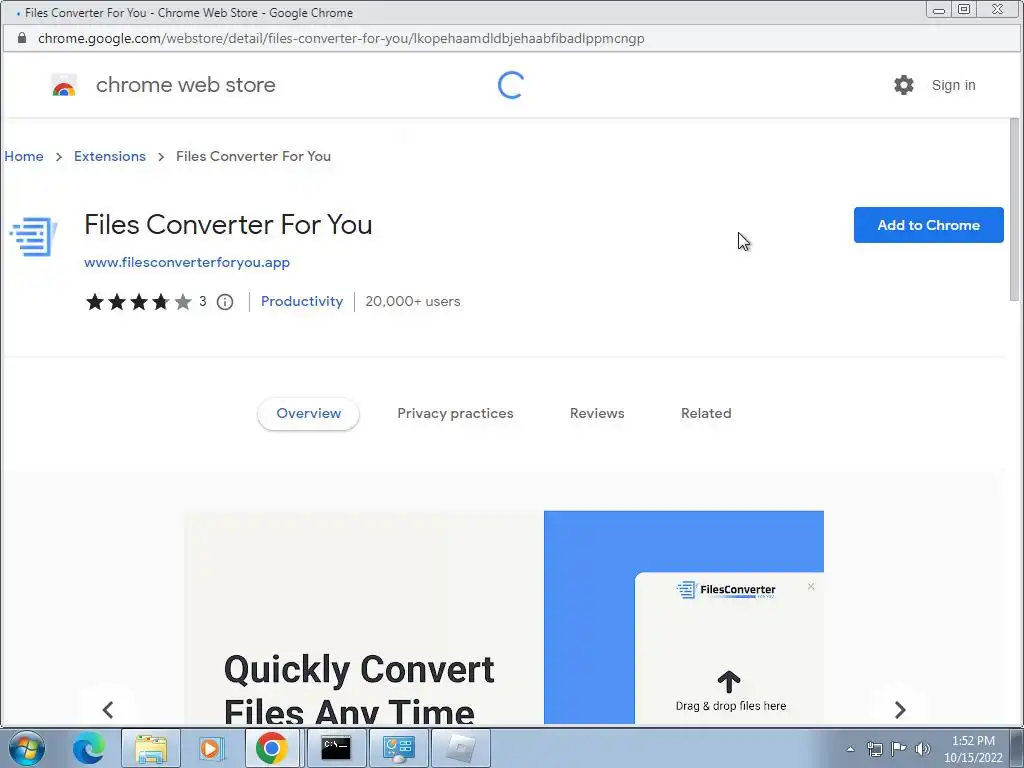The width and height of the screenshot is (1024, 768).
Task: Switch to Chrome taskbar button
Action: (x=272, y=748)
